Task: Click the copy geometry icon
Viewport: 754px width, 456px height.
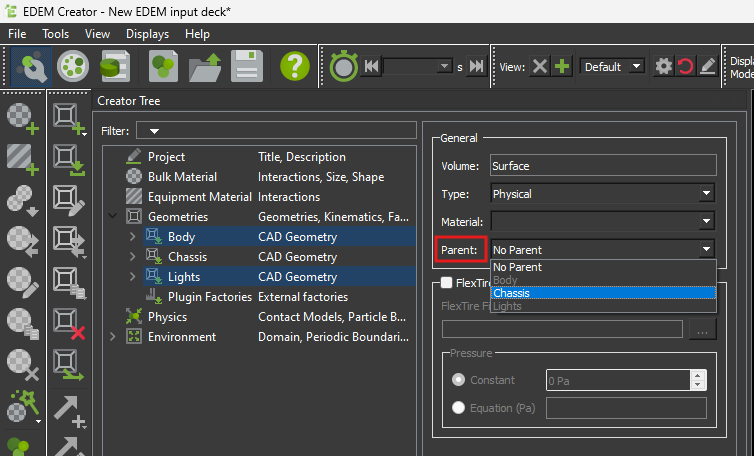Action: (x=69, y=282)
